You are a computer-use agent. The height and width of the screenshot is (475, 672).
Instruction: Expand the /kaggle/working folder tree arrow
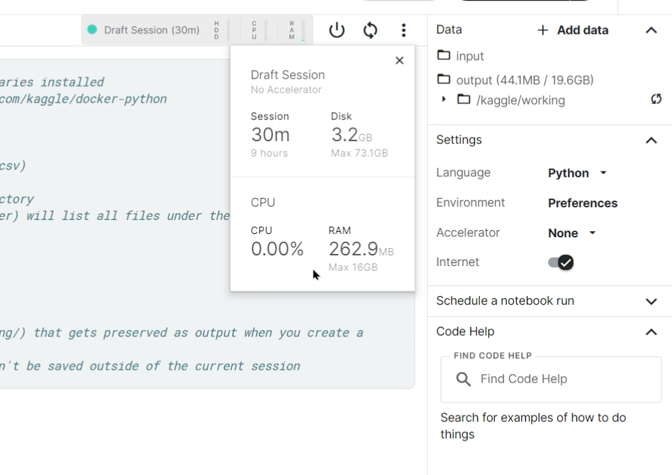click(444, 100)
